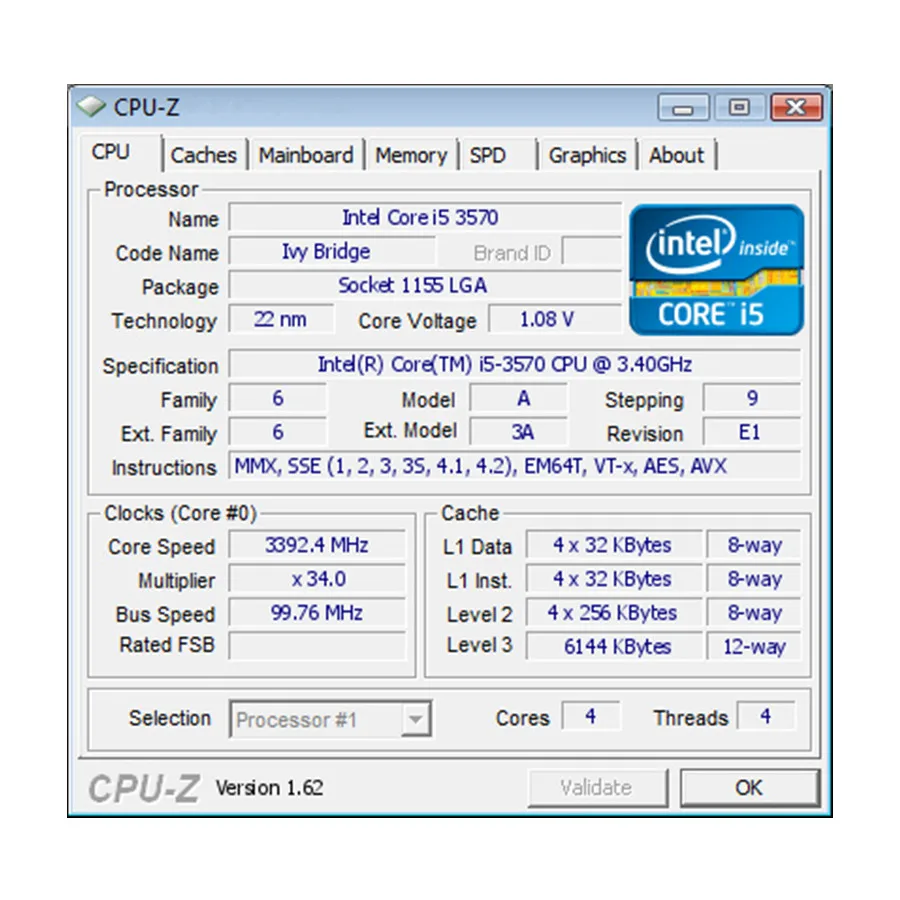Click the Level 3 12-way associativity value
This screenshot has width=900, height=900.
point(754,646)
